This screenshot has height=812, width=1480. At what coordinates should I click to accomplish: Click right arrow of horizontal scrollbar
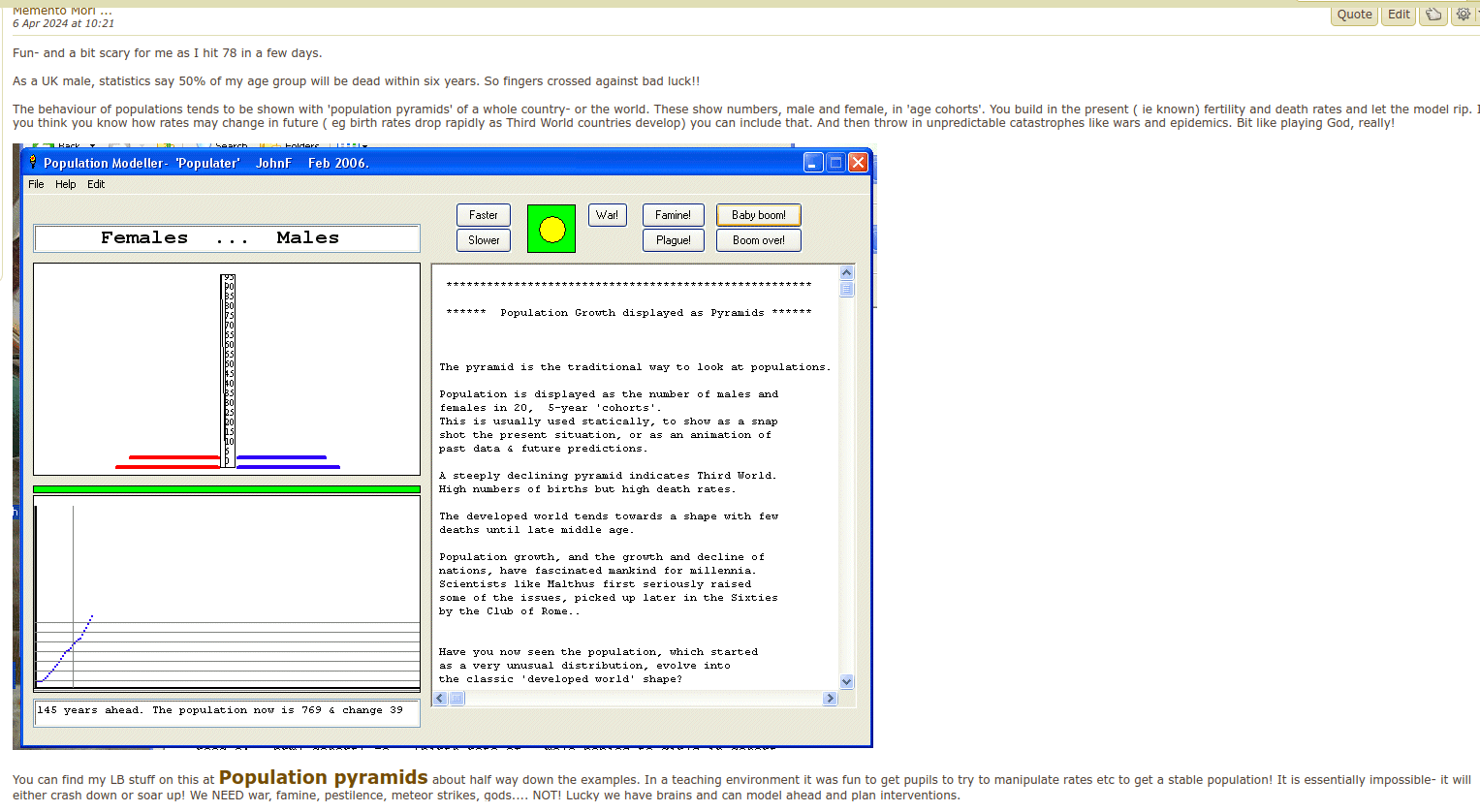830,699
